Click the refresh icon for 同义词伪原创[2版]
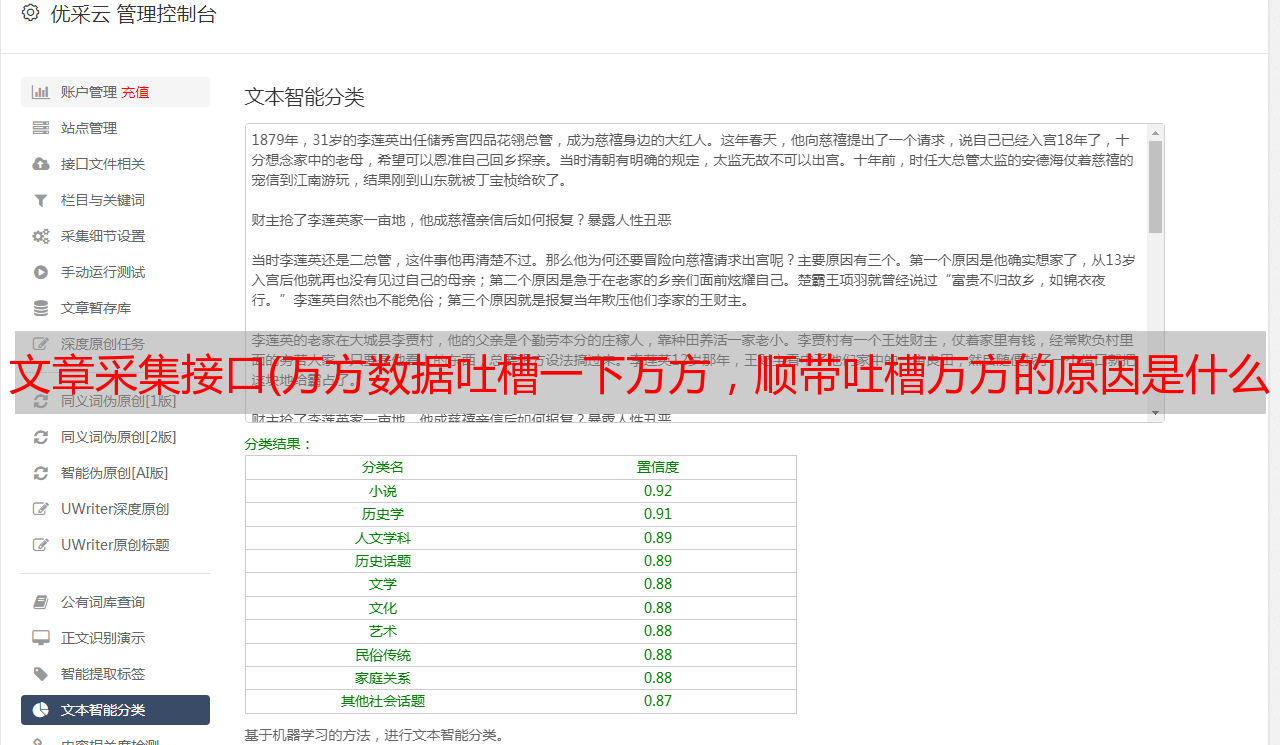Viewport: 1280px width, 745px height. pyautogui.click(x=41, y=437)
